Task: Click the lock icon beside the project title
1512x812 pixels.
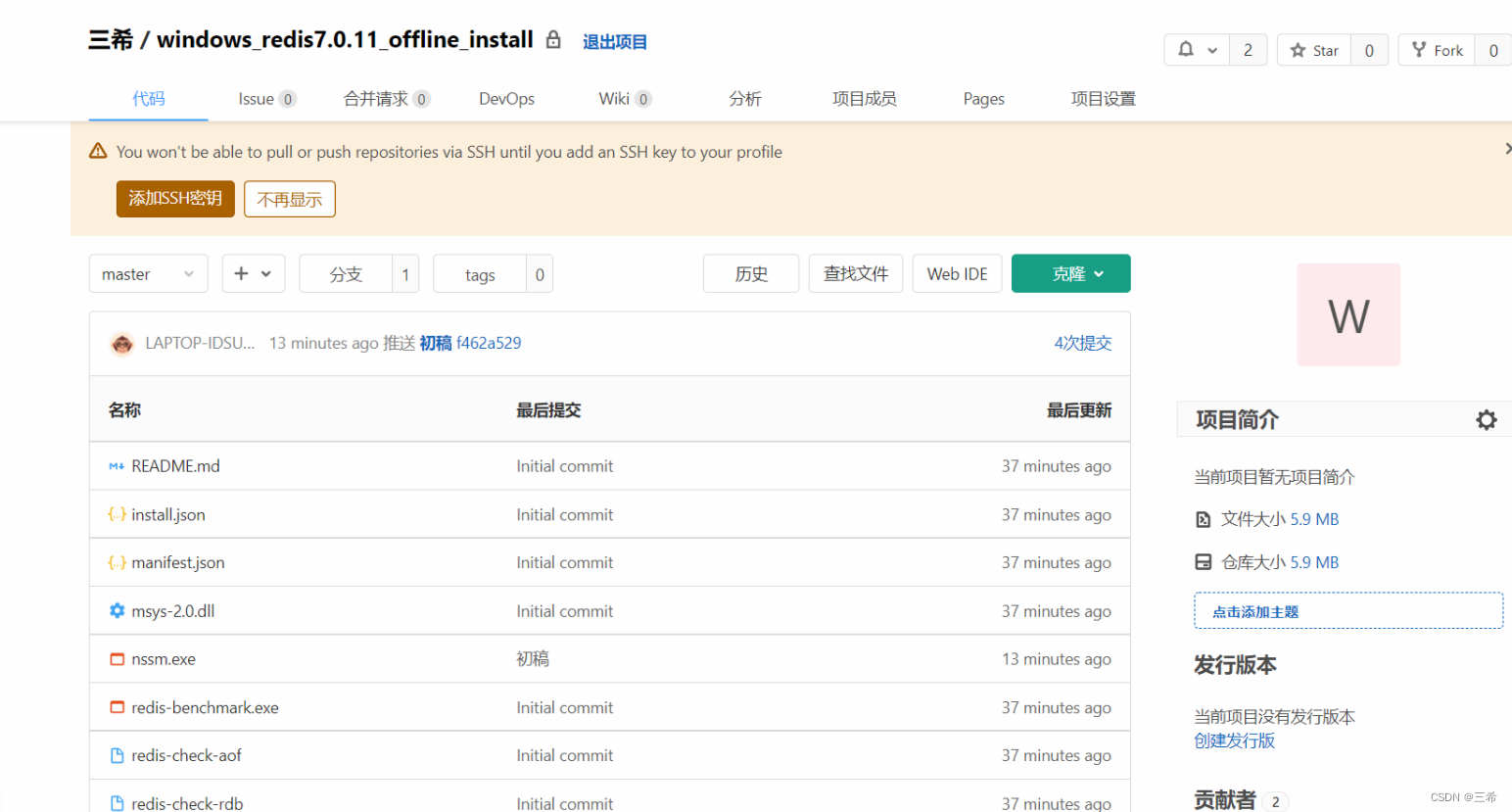Action: pos(553,39)
